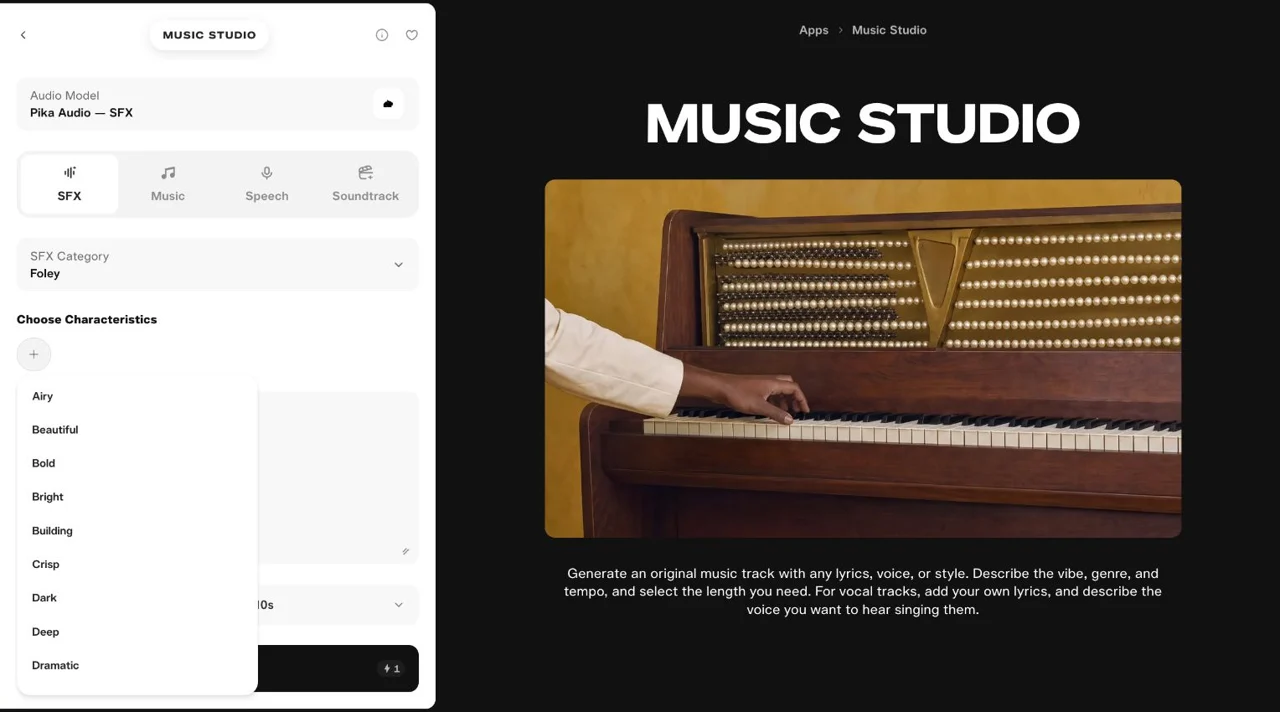The height and width of the screenshot is (712, 1280).
Task: Choose Building from the characteristics list
Action: 137,531
